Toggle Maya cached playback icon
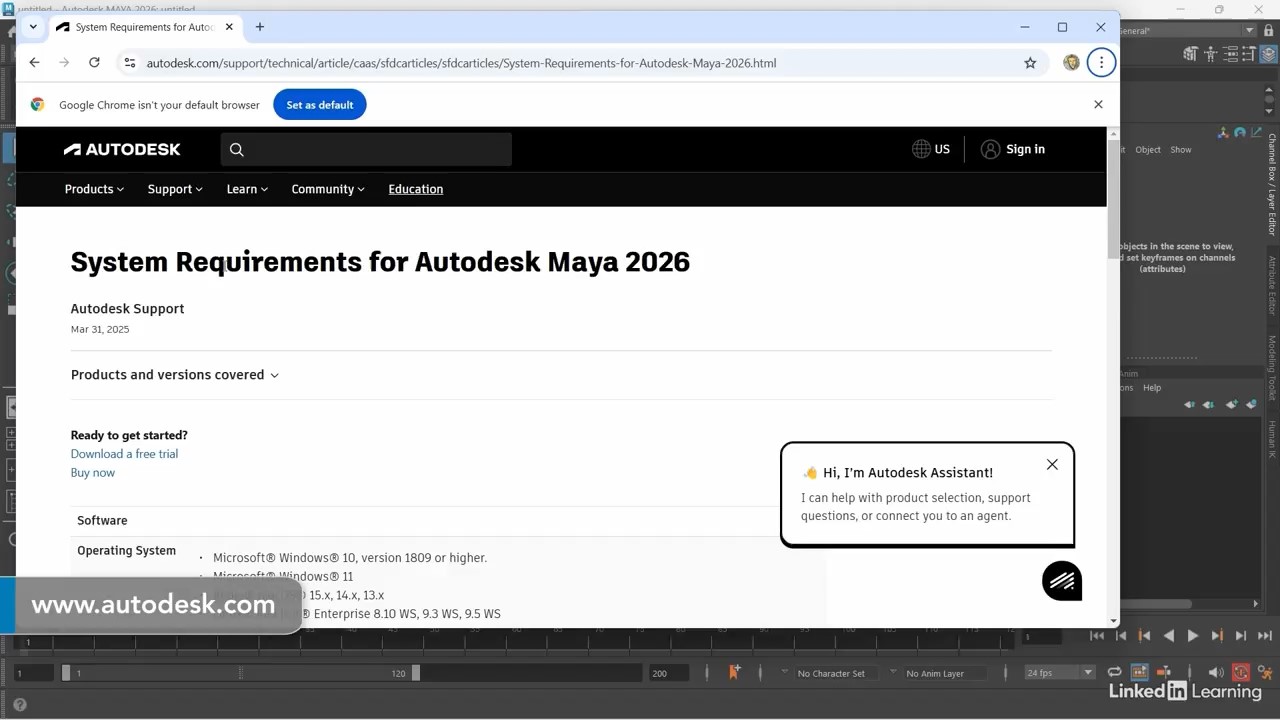The image size is (1280, 720). point(1139,673)
